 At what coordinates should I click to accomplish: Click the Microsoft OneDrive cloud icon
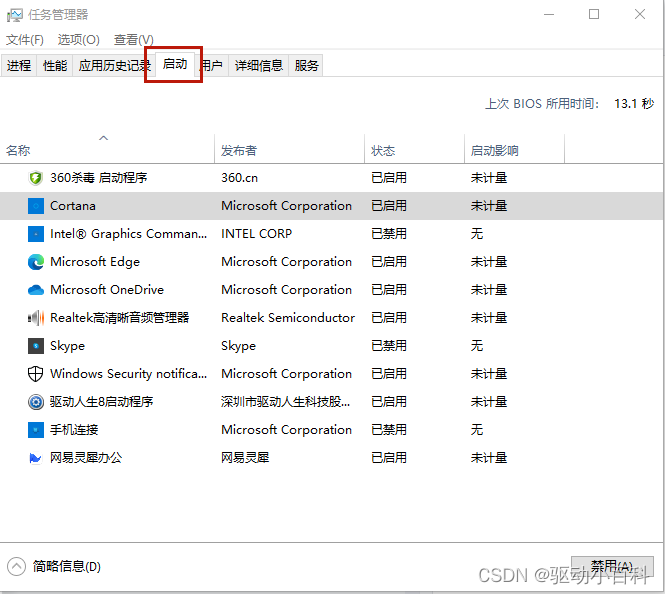pos(36,290)
